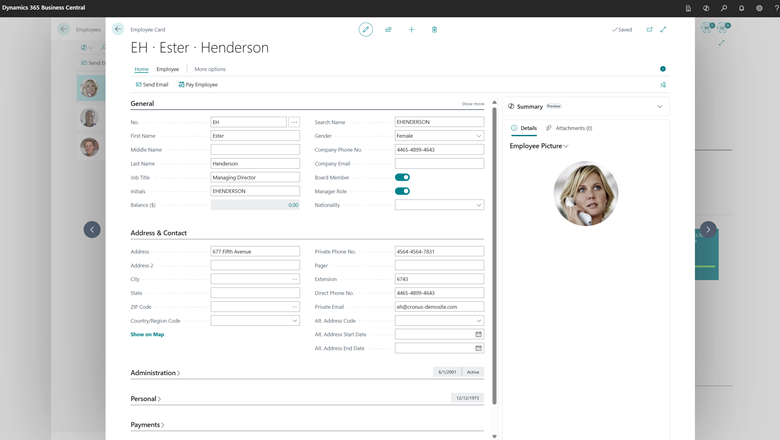The width and height of the screenshot is (780, 440).
Task: Switch to the Details factbox tab
Action: click(524, 128)
